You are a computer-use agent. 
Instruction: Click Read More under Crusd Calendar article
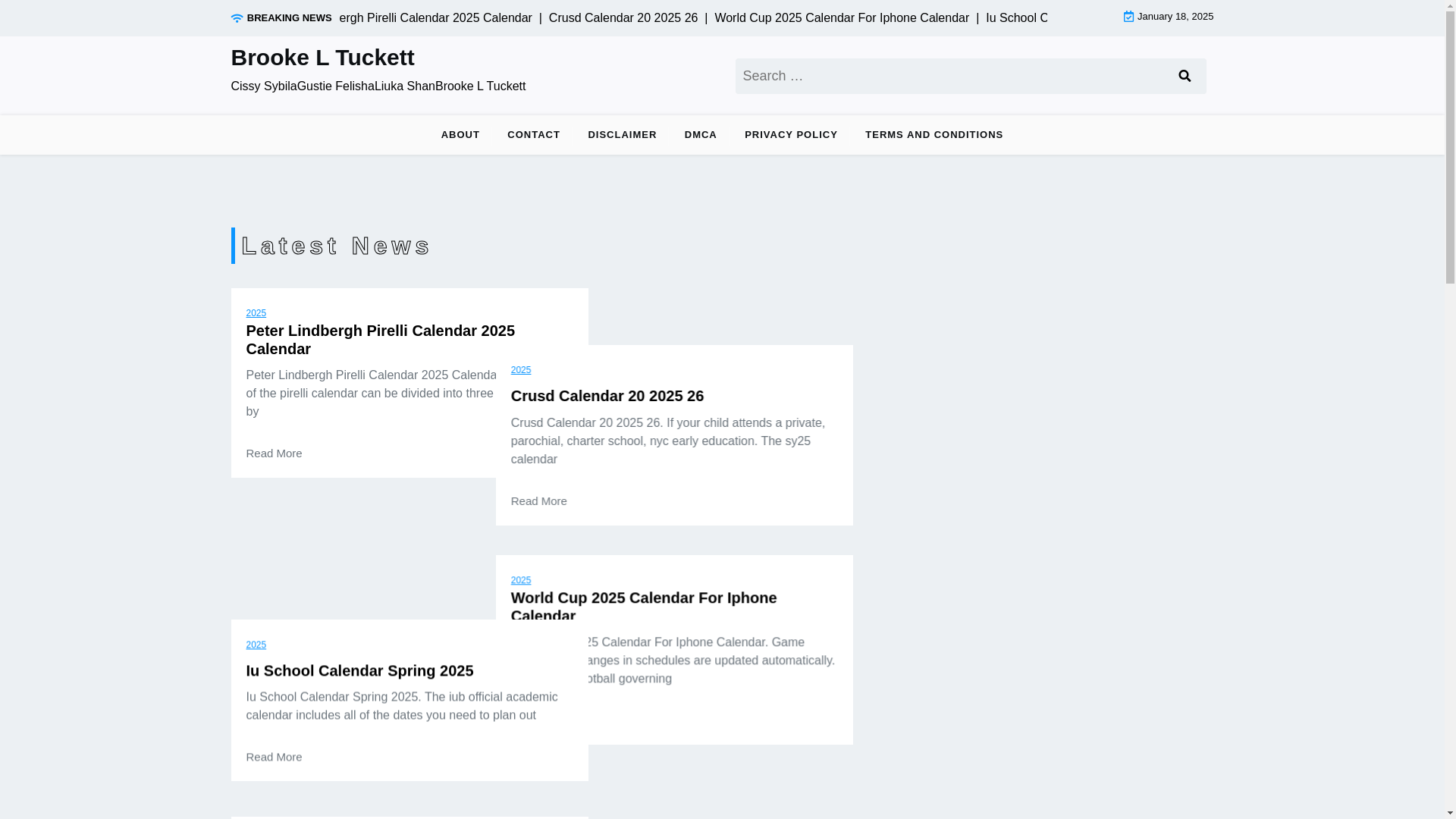(x=538, y=501)
